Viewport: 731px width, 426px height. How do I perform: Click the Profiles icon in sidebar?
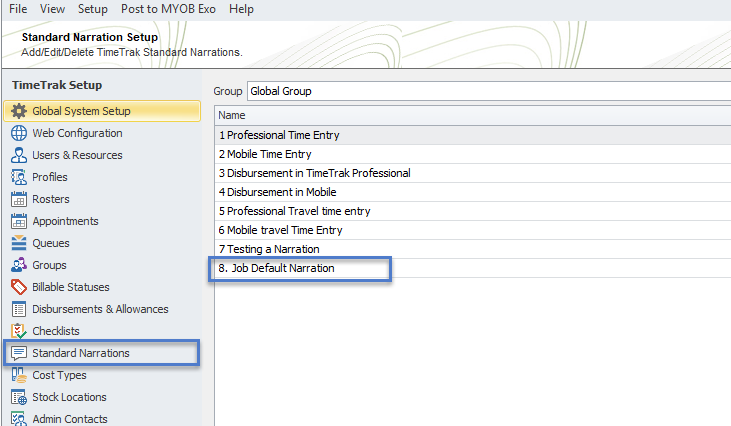point(19,177)
